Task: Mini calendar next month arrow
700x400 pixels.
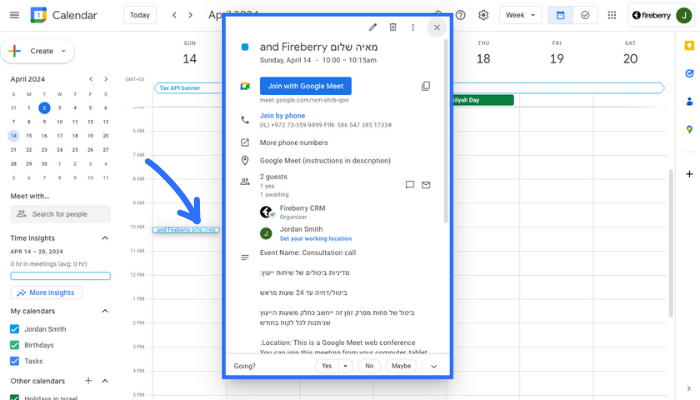Action: (106, 79)
